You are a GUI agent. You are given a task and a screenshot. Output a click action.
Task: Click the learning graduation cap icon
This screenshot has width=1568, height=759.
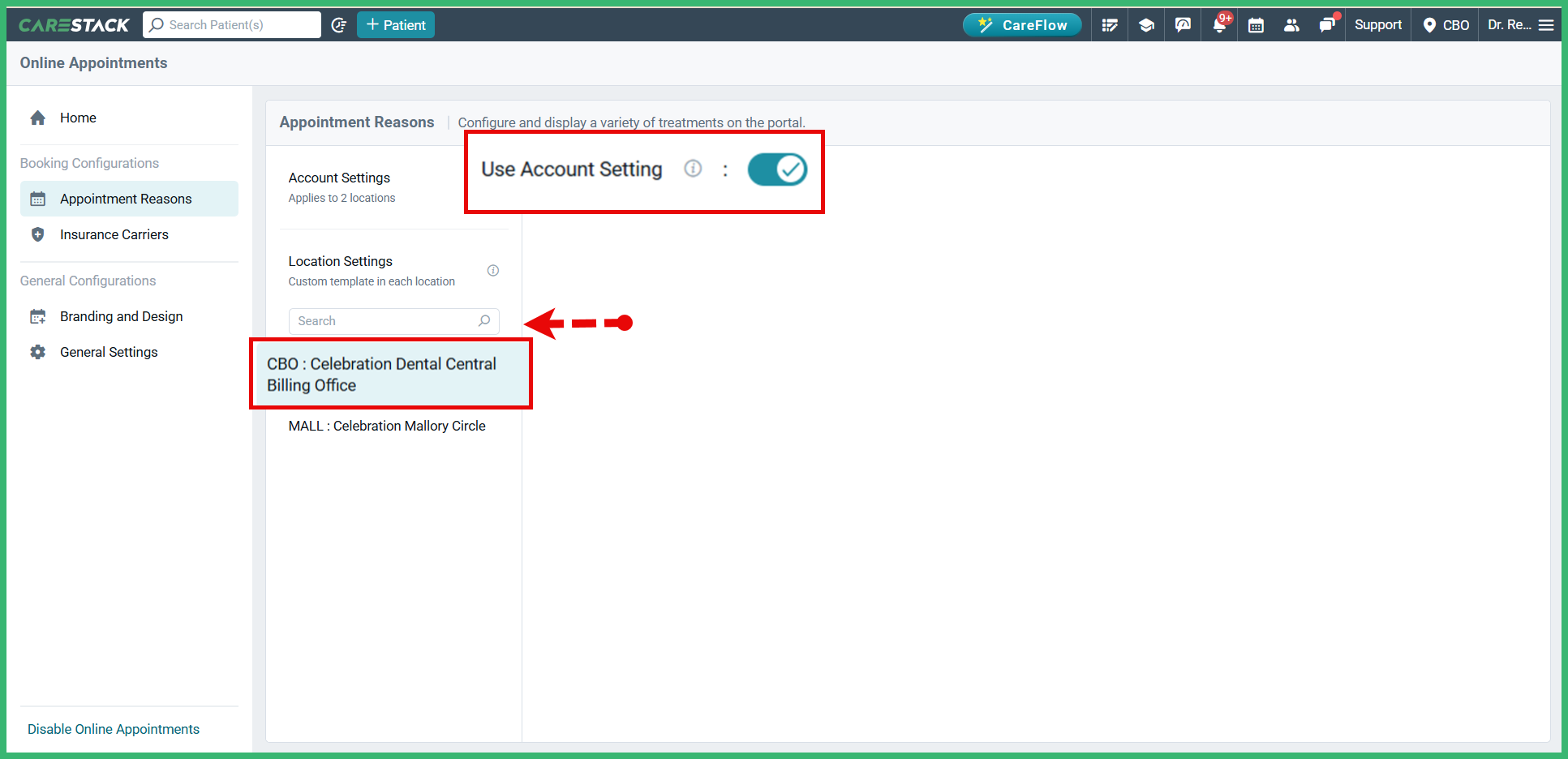(1146, 24)
